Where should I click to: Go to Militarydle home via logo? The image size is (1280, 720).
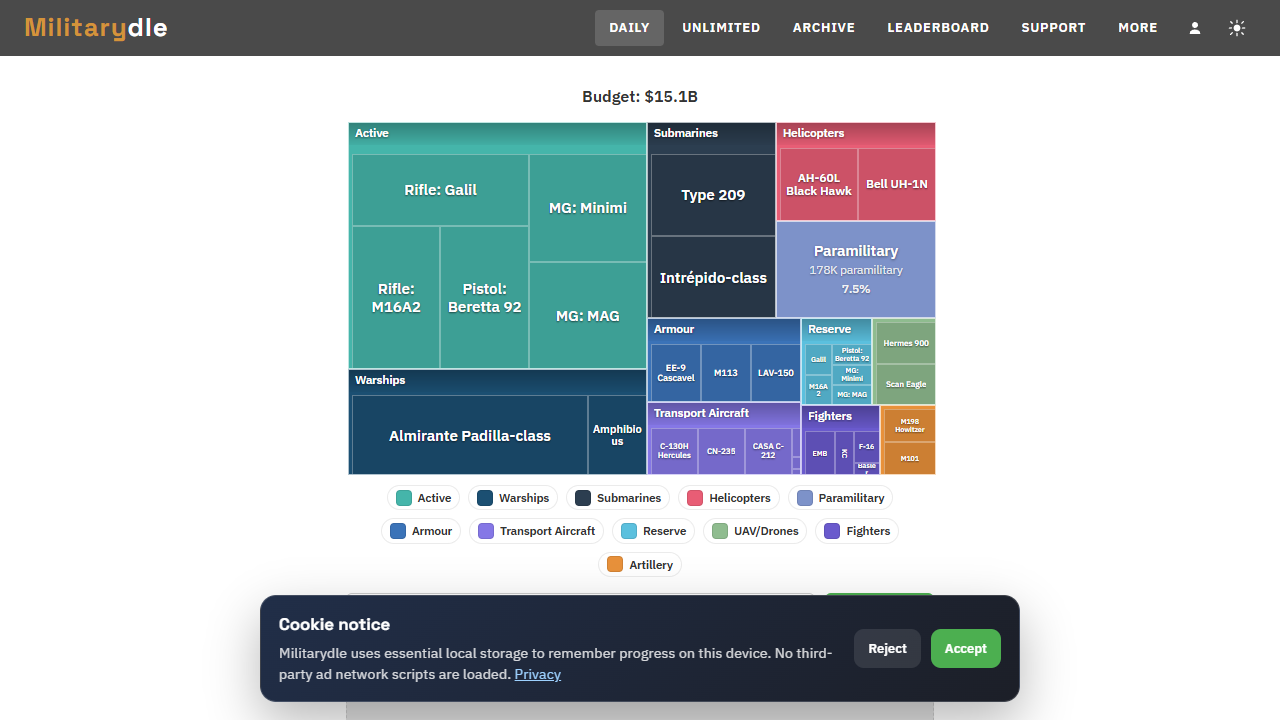tap(96, 28)
